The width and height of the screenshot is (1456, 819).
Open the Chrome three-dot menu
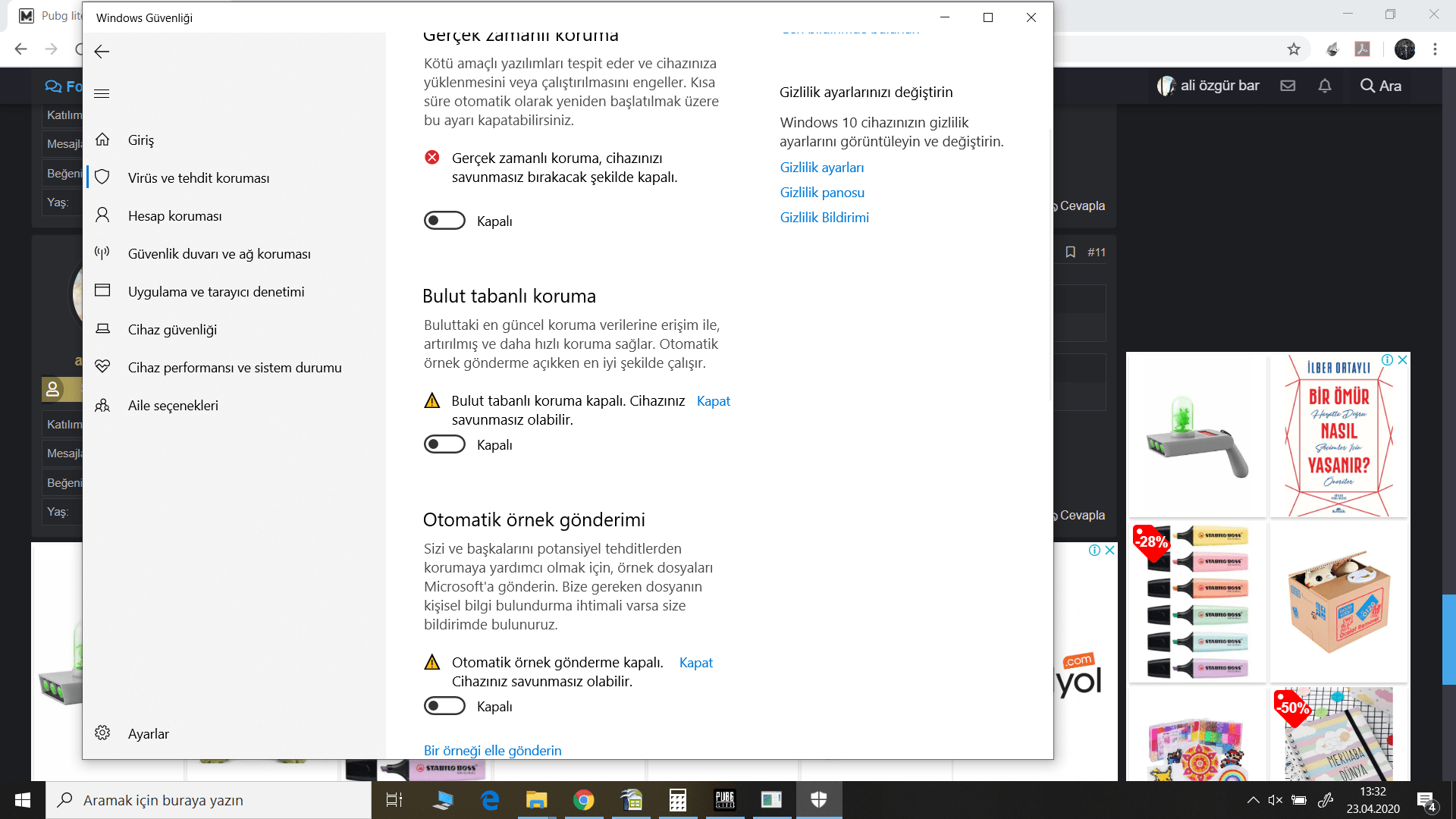1435,49
